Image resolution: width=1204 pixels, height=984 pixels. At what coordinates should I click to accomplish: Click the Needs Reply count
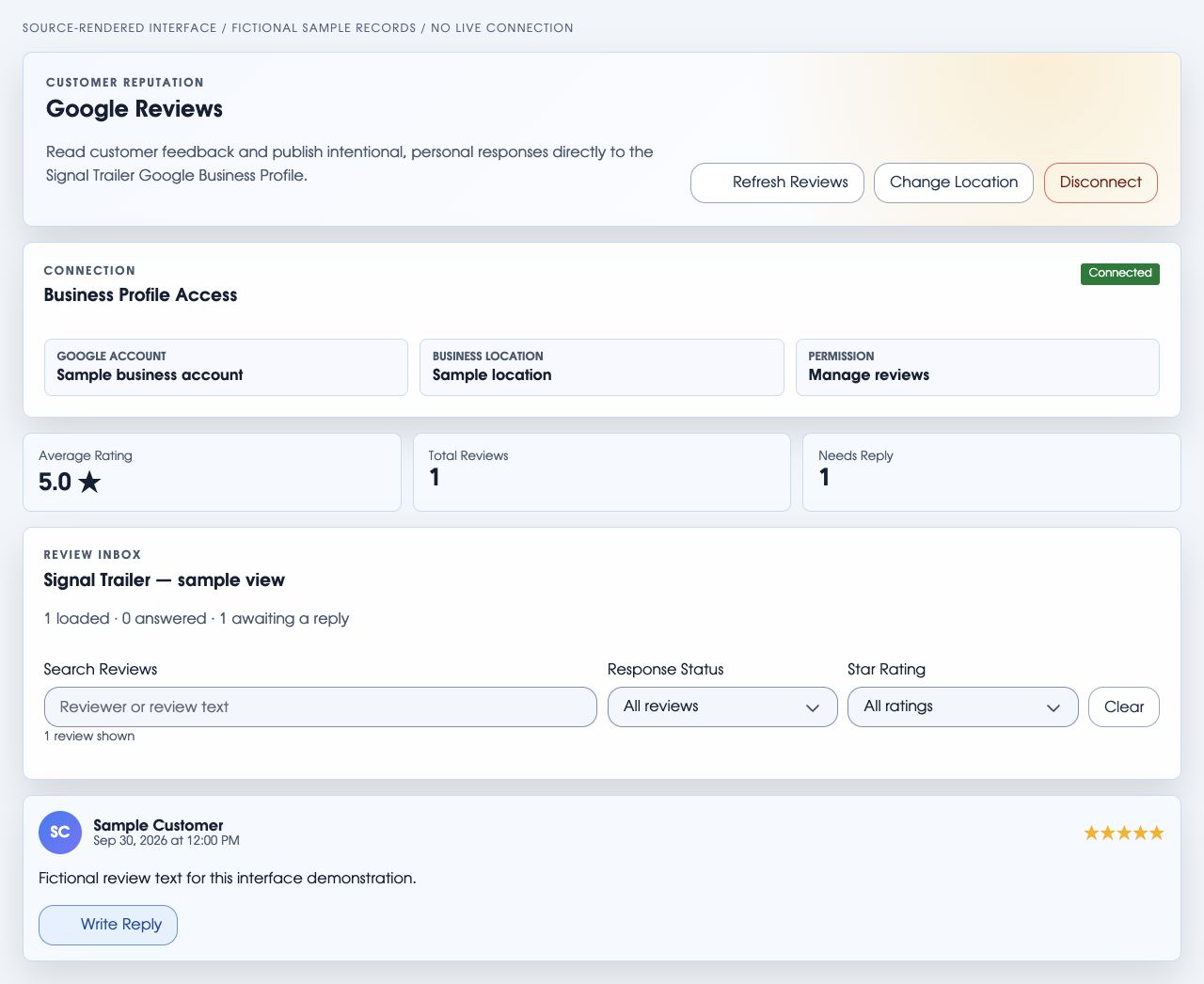pyautogui.click(x=824, y=478)
